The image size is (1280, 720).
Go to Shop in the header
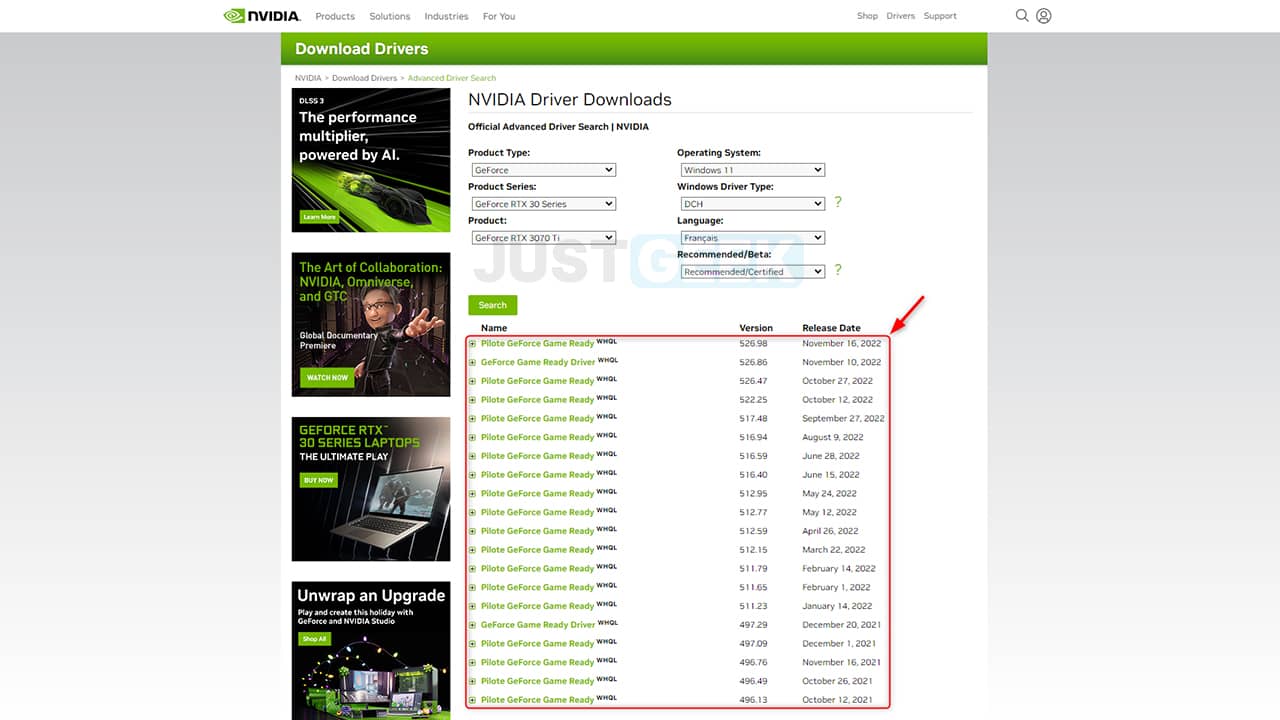tap(867, 16)
